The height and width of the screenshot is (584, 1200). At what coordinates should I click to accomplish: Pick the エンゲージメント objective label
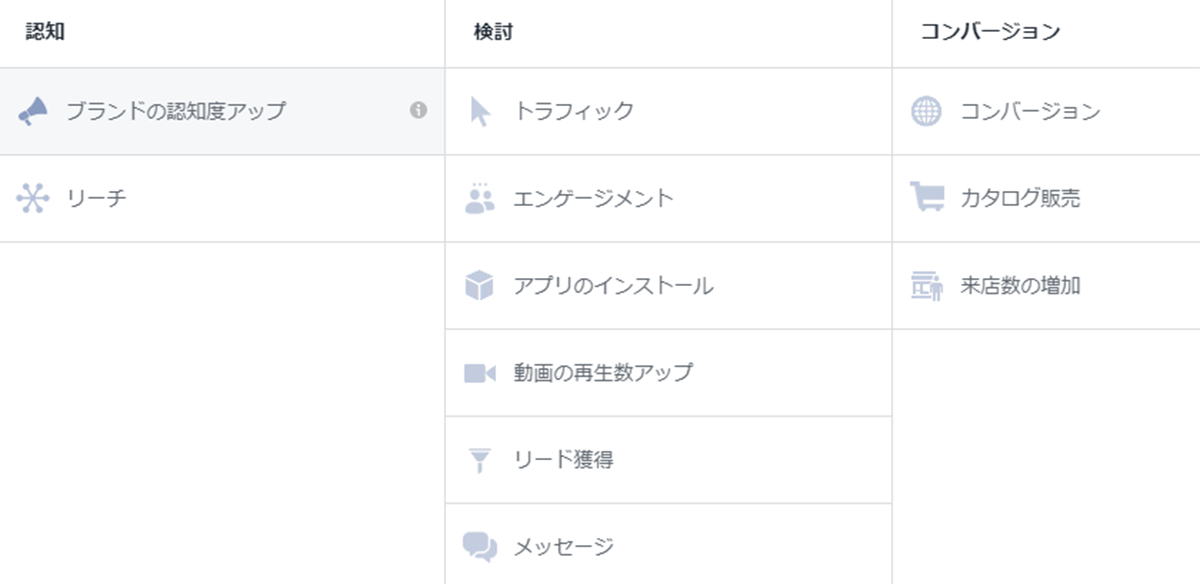point(593,198)
